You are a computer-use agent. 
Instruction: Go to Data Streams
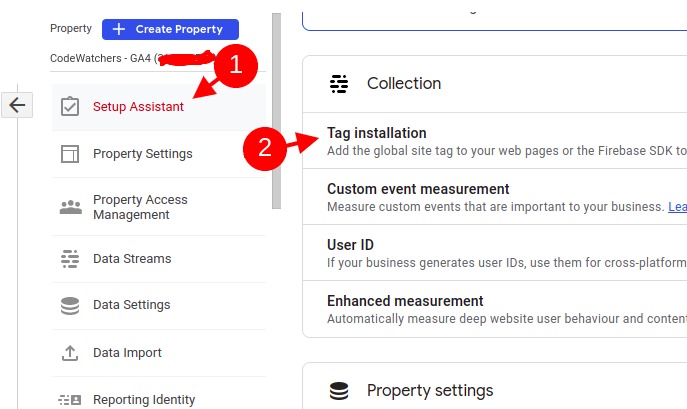(x=159, y=259)
